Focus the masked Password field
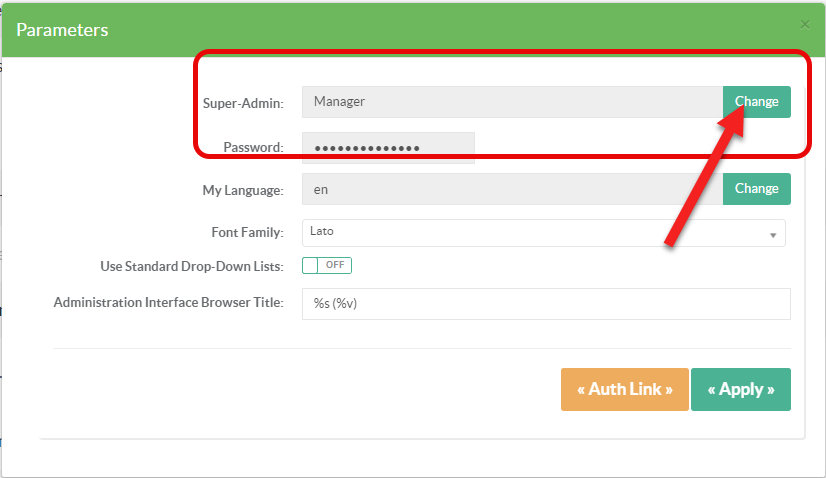 point(388,148)
